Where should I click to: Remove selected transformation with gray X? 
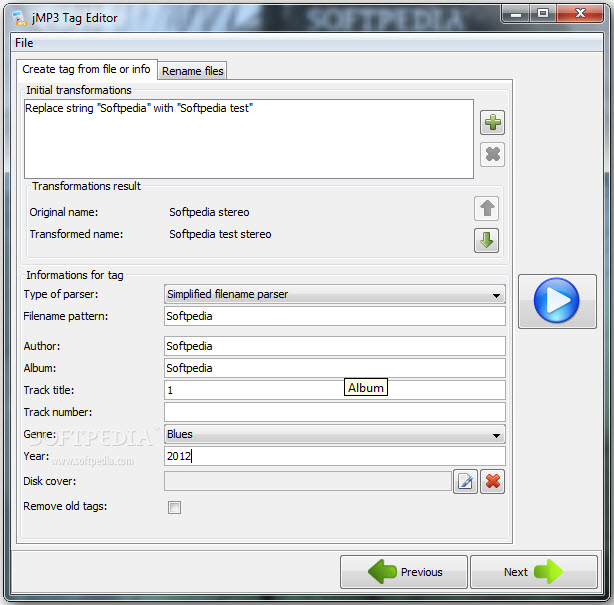[492, 154]
